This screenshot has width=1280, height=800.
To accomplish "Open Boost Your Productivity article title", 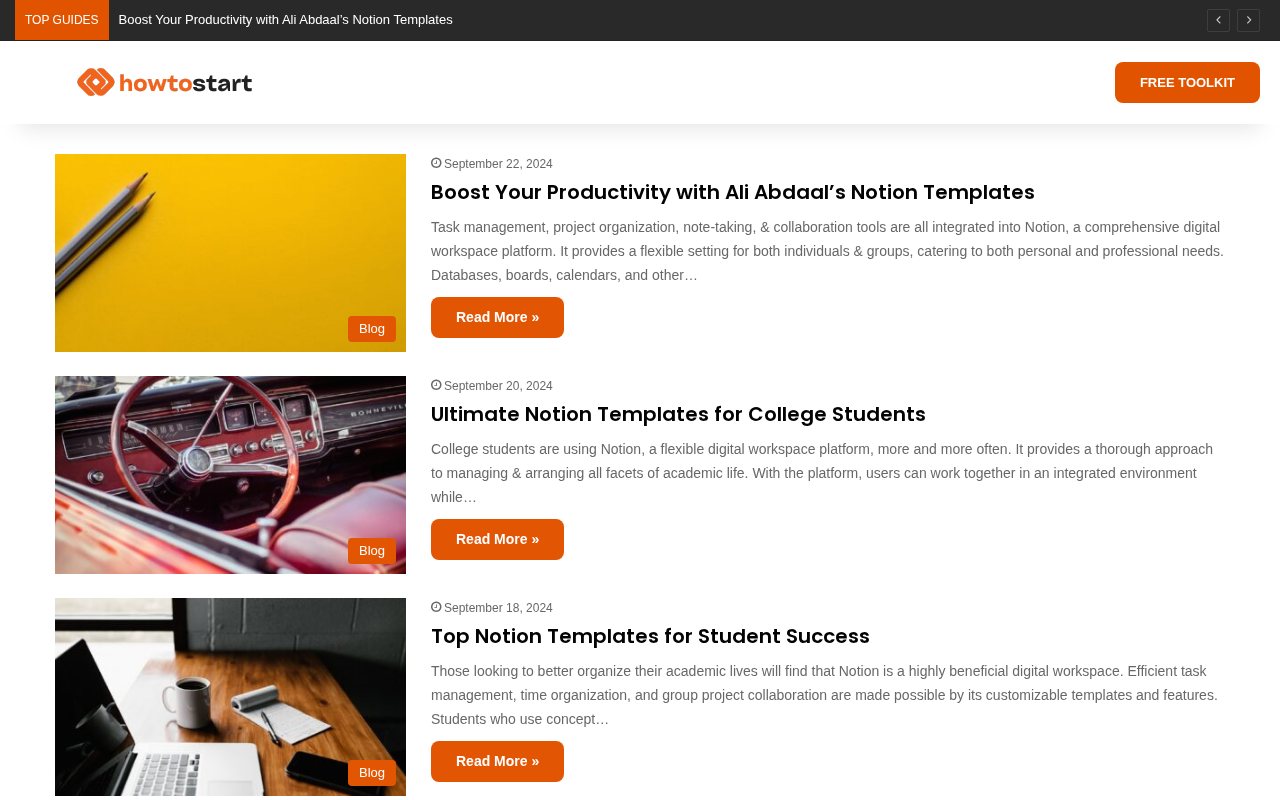I will coord(733,192).
